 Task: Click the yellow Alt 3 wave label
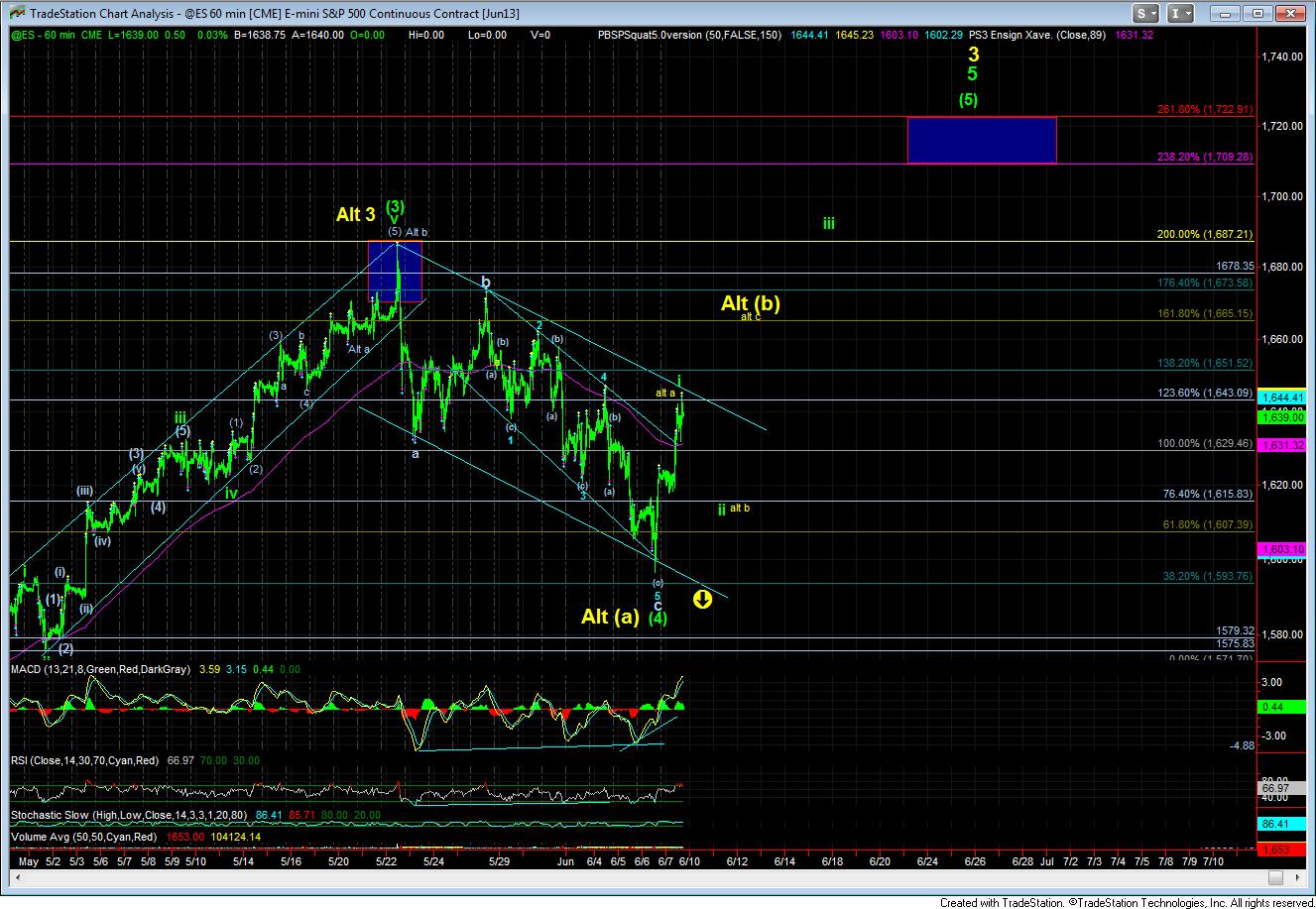coord(356,214)
